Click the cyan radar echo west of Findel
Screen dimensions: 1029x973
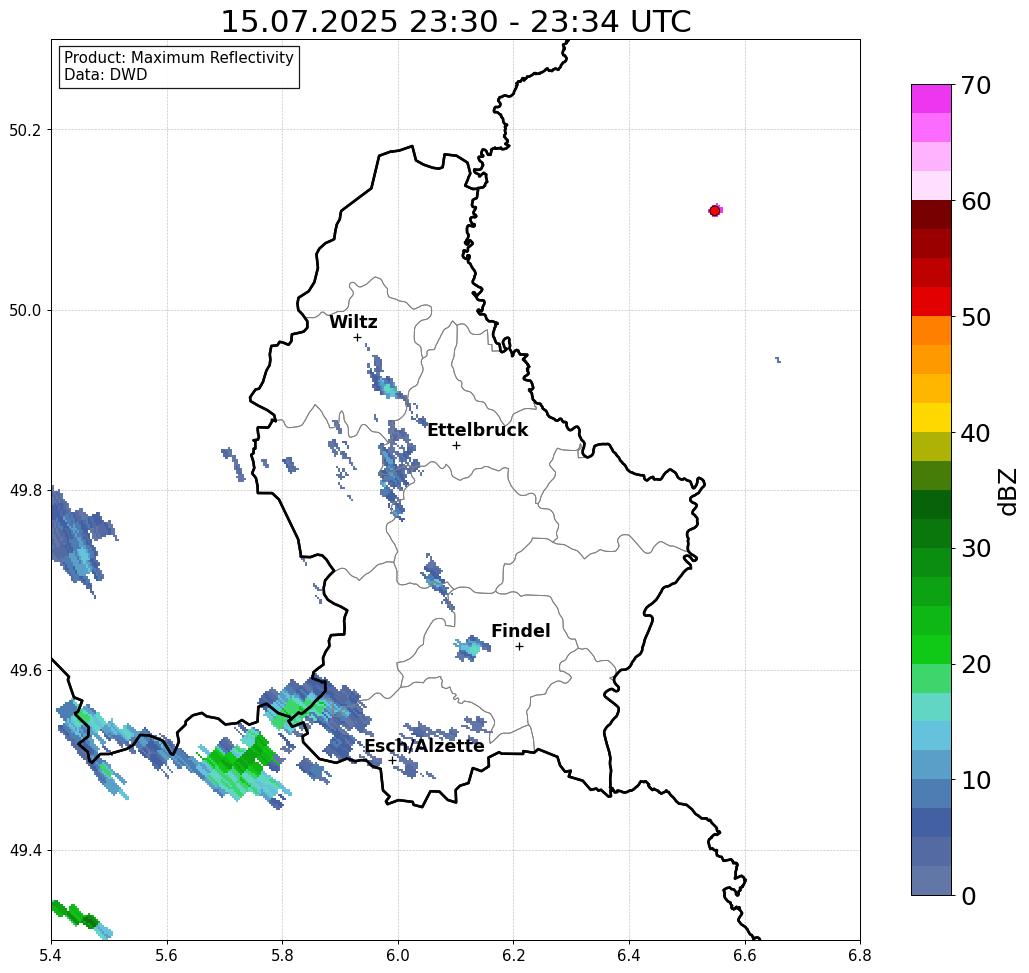point(471,648)
